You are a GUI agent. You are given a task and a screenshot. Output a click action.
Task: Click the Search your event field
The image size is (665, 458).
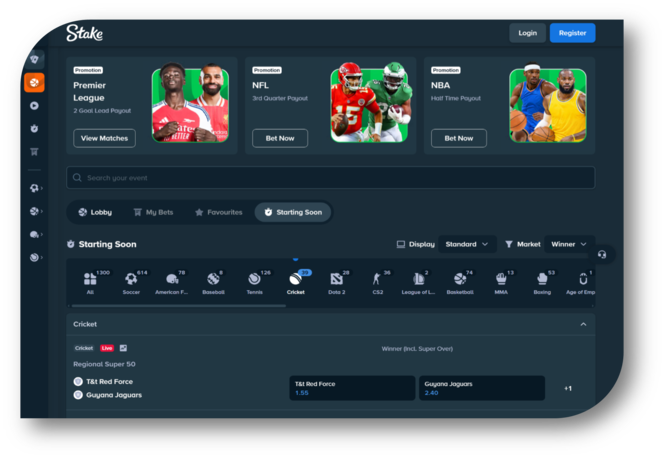(330, 177)
